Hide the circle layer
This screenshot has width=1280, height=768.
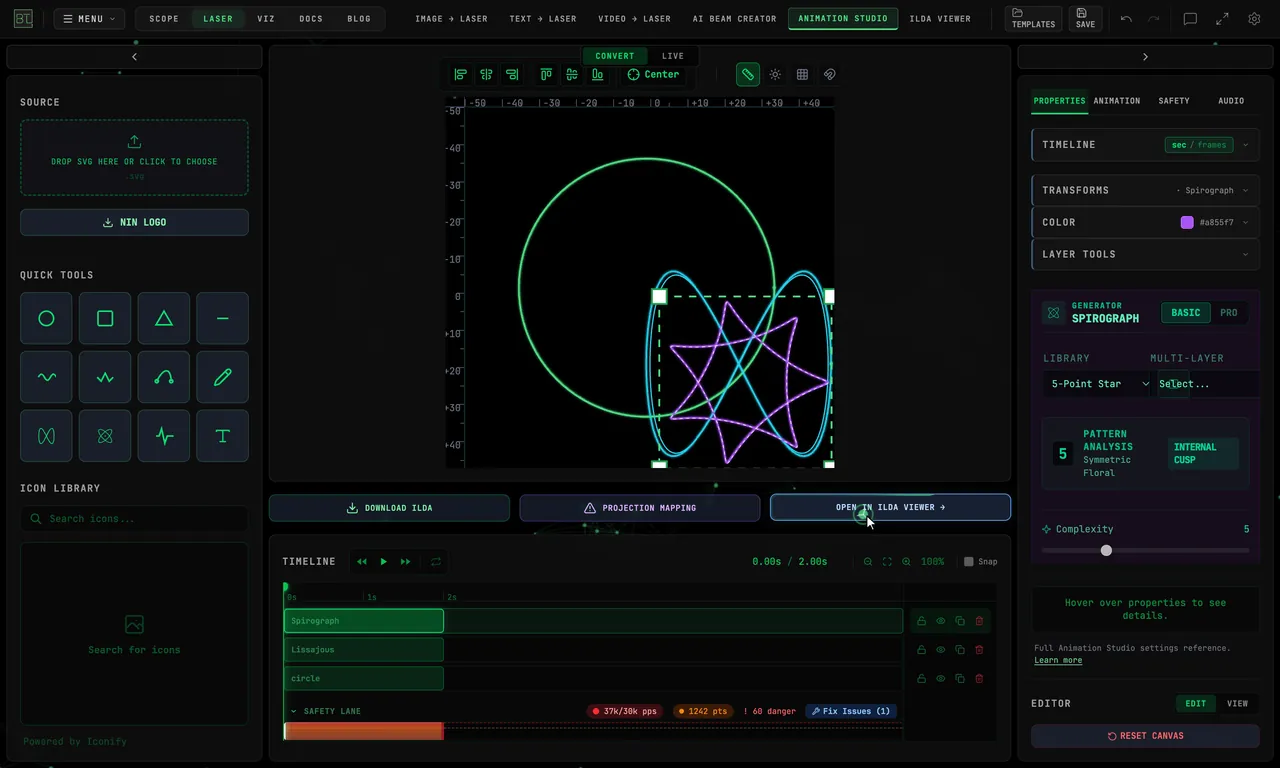click(941, 679)
